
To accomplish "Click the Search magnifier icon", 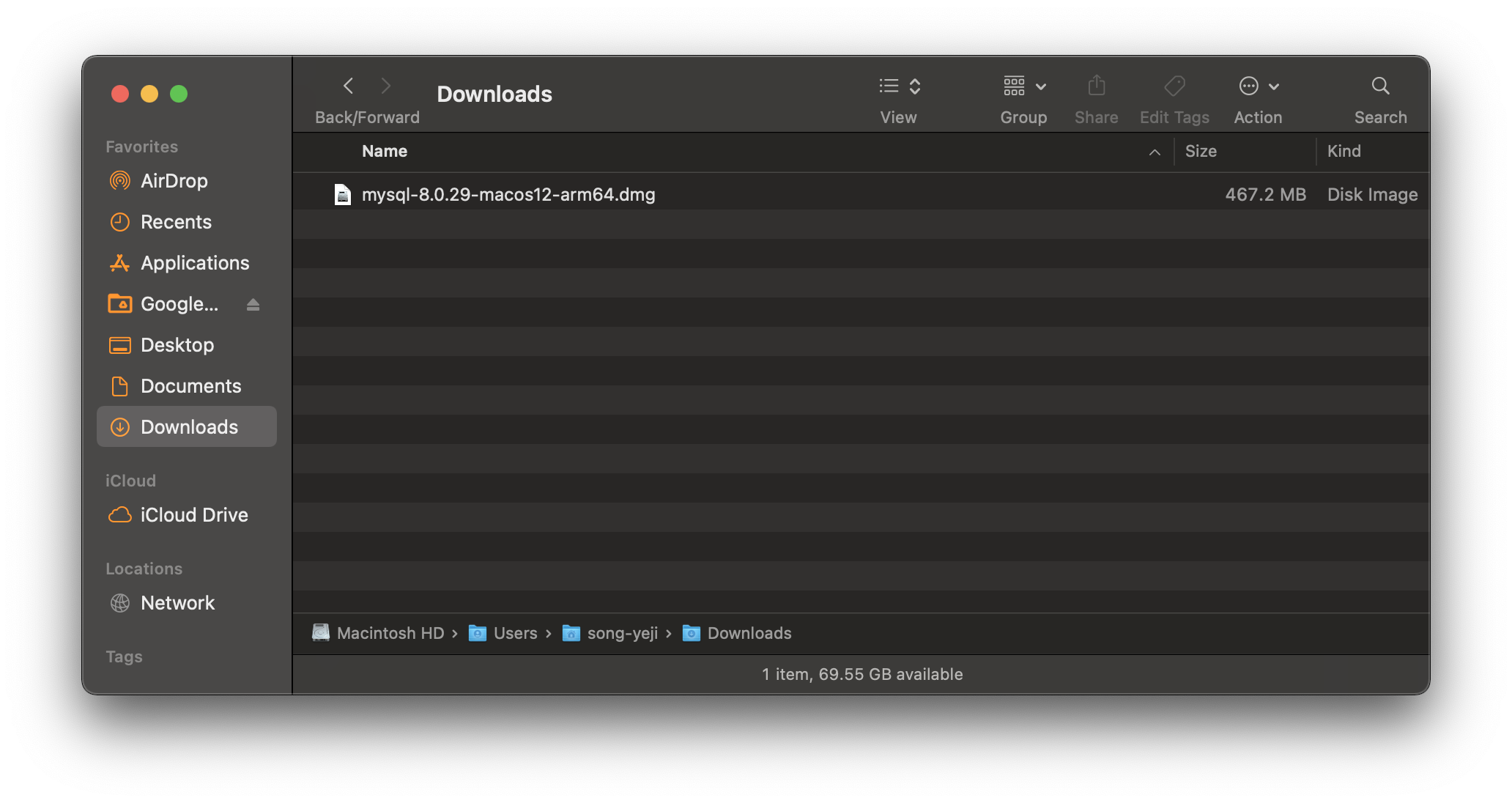I will click(1380, 86).
